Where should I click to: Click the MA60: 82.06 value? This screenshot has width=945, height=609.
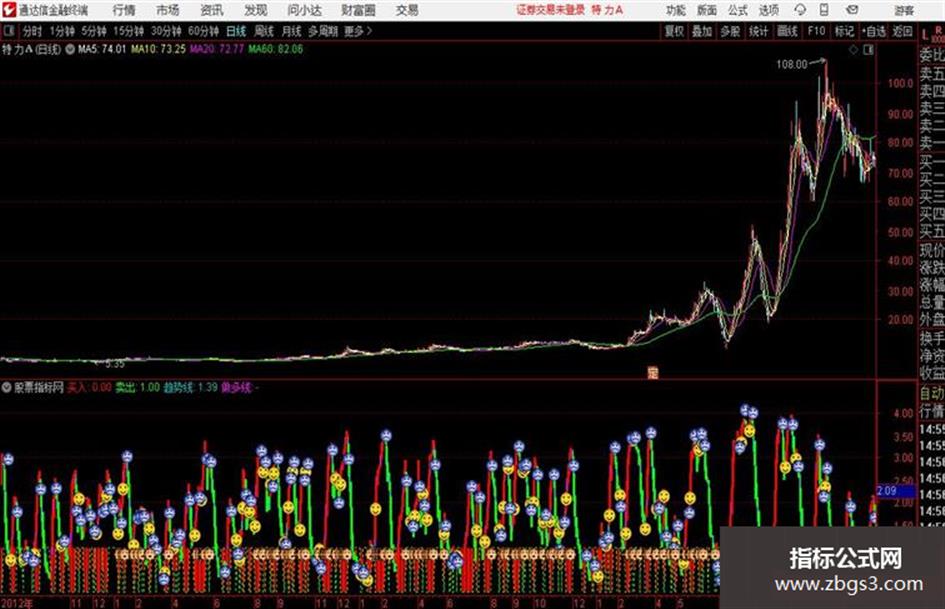(x=276, y=49)
